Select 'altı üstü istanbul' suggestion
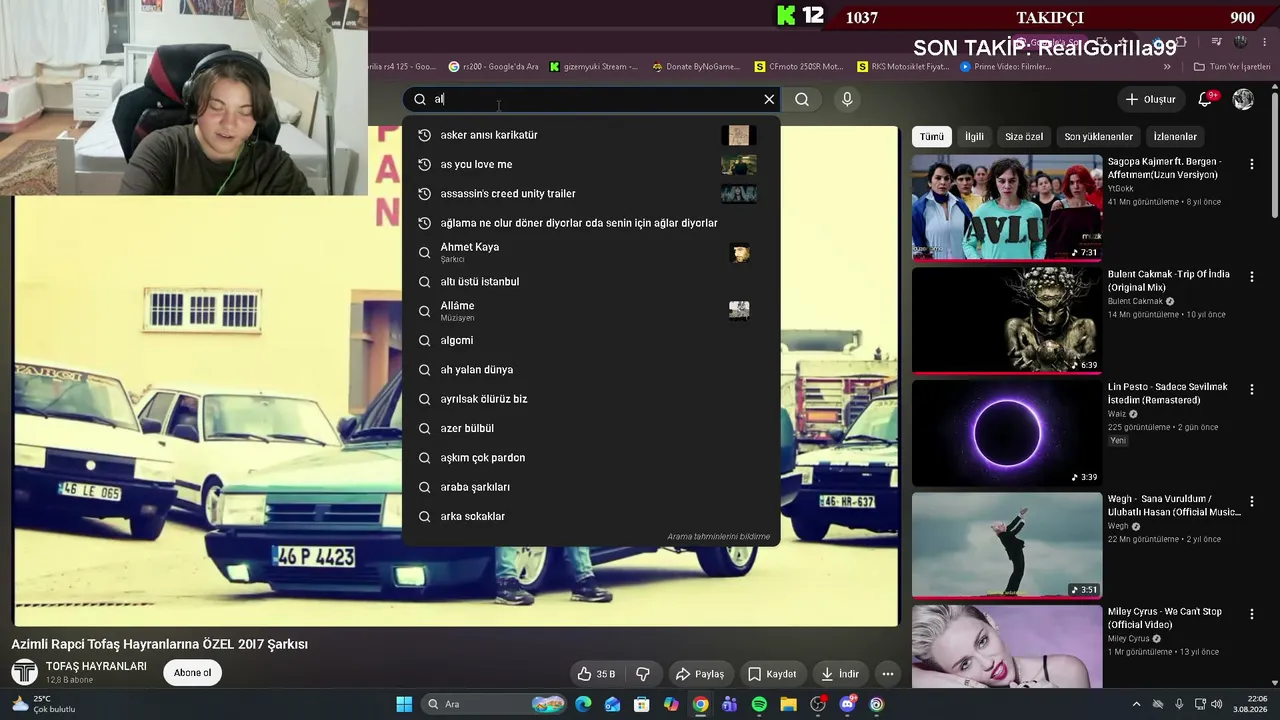This screenshot has width=1280, height=720. pos(591,281)
